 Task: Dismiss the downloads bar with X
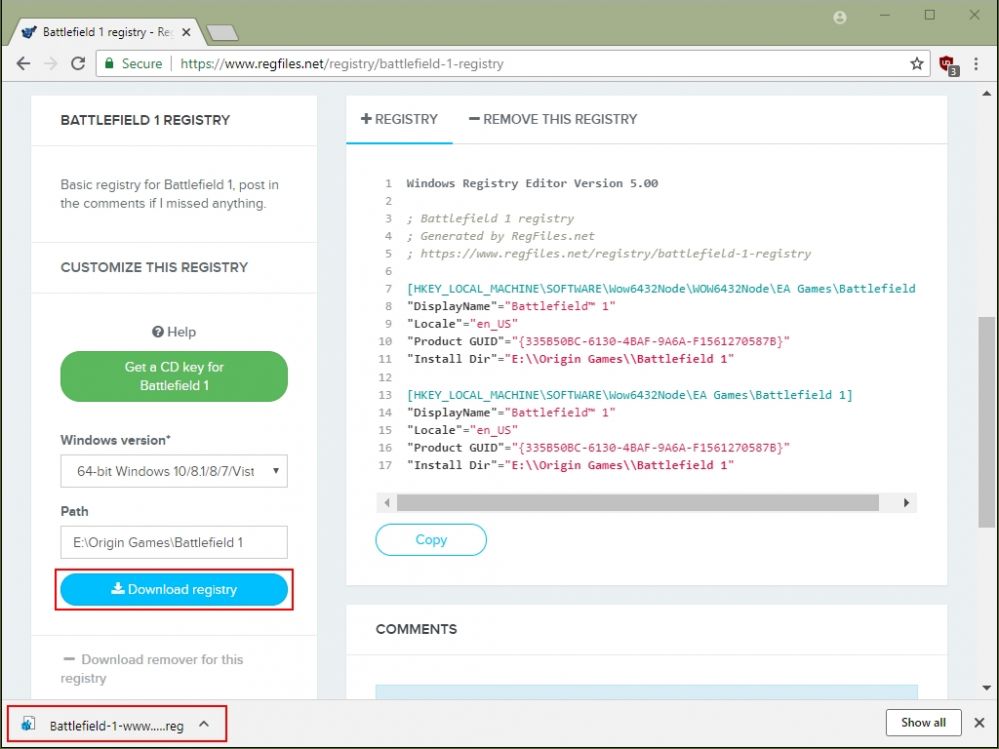(977, 722)
